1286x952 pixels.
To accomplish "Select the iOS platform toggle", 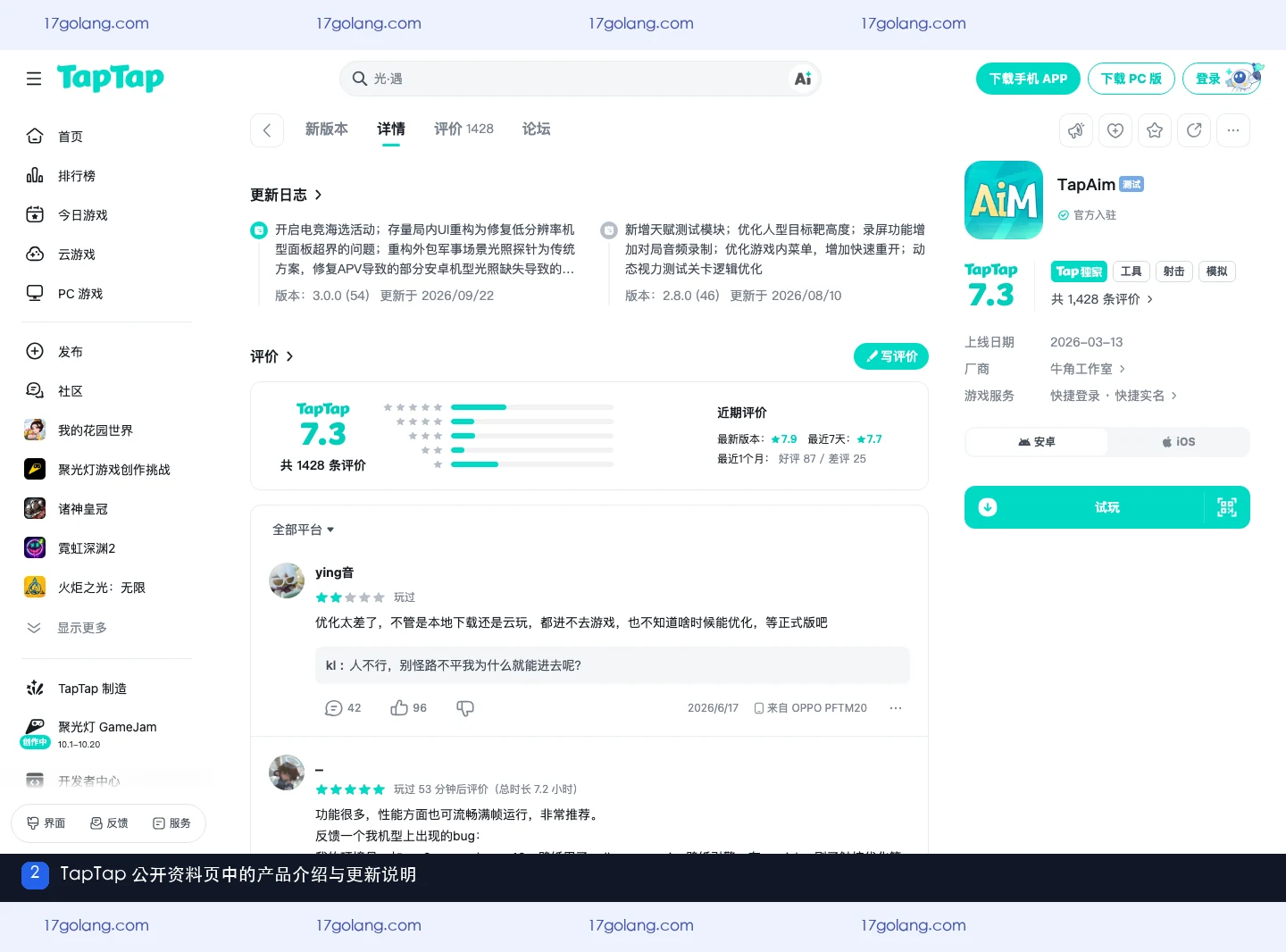I will (x=1178, y=442).
